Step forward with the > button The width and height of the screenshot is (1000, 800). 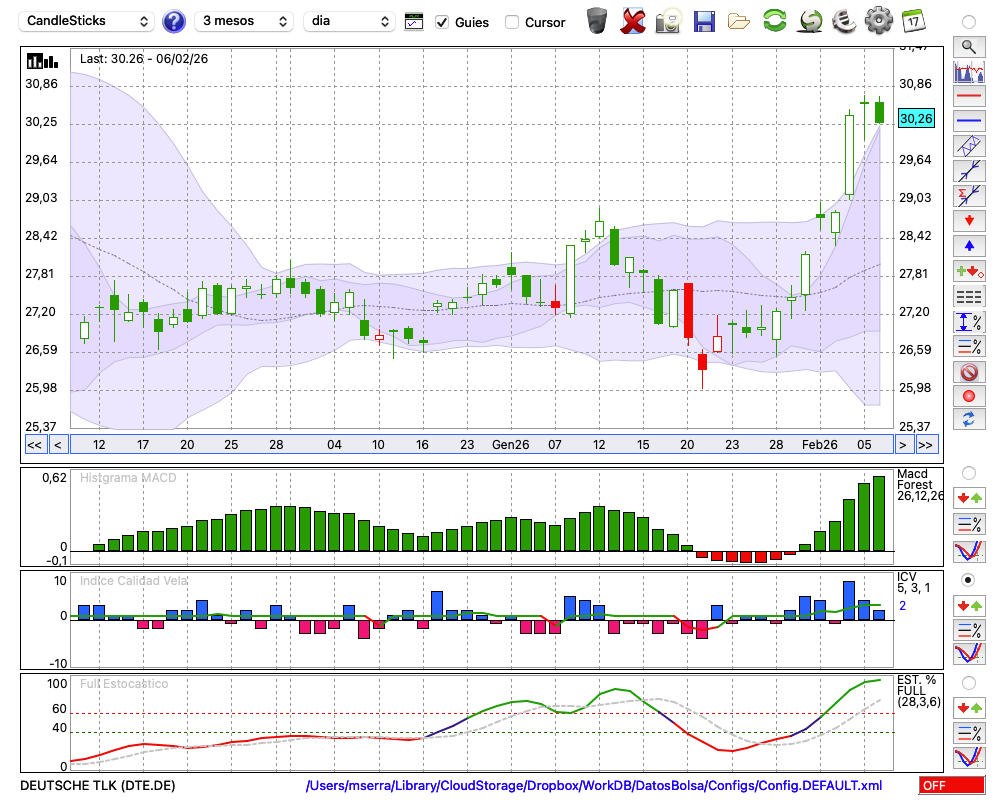point(902,445)
